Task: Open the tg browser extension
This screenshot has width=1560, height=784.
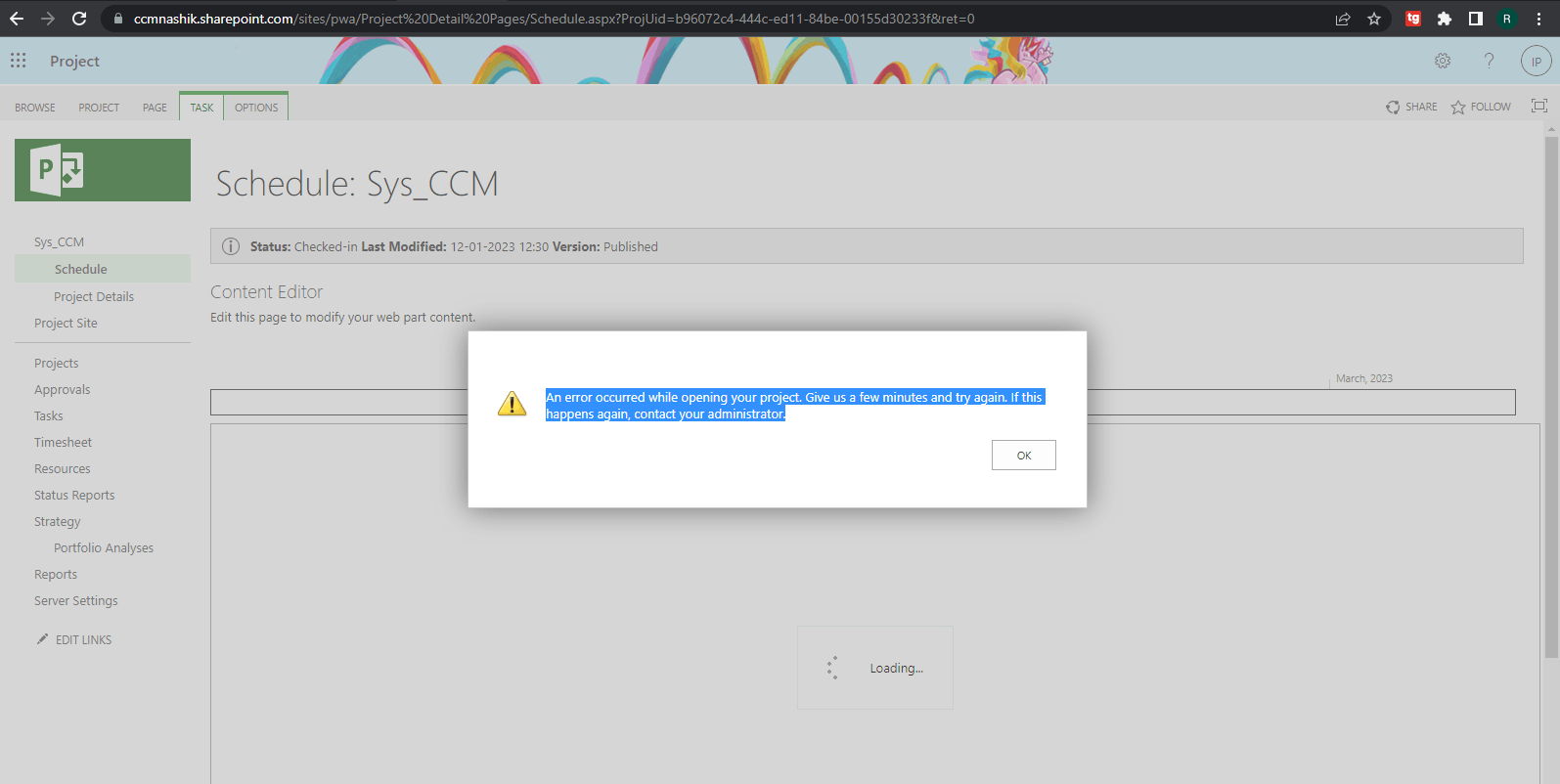Action: 1413,19
